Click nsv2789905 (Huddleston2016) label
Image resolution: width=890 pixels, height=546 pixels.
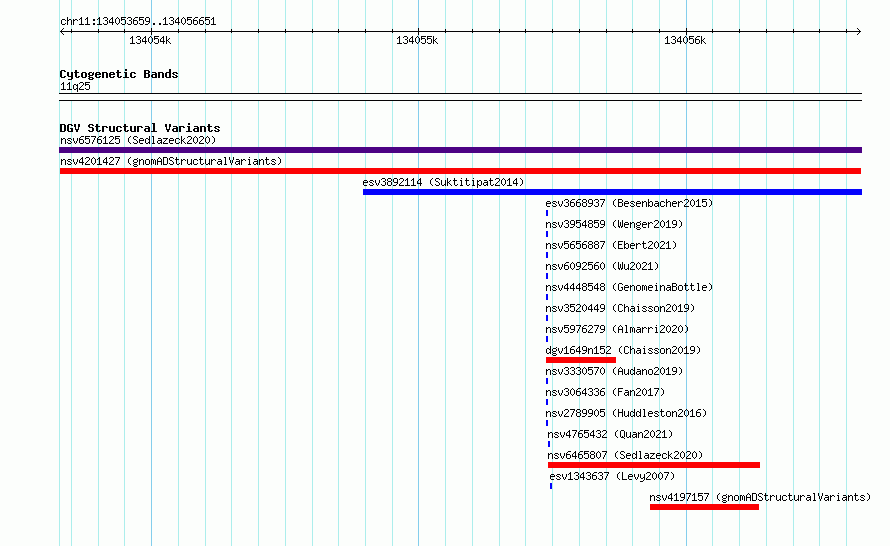626,413
